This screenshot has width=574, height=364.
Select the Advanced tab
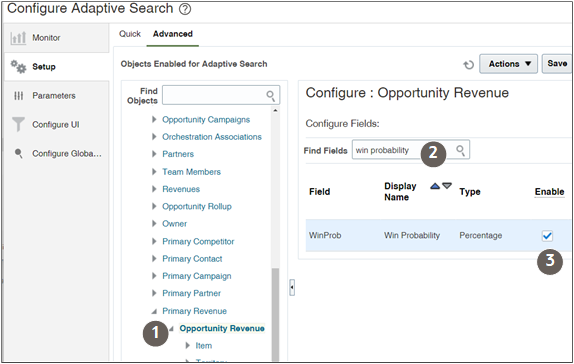tap(173, 34)
